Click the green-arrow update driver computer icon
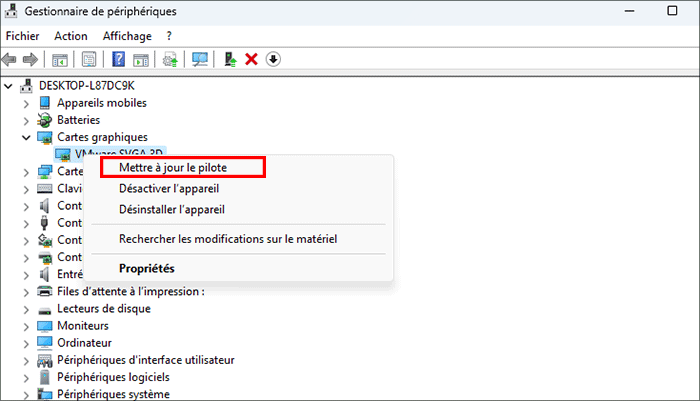This screenshot has width=700, height=401. [x=230, y=59]
